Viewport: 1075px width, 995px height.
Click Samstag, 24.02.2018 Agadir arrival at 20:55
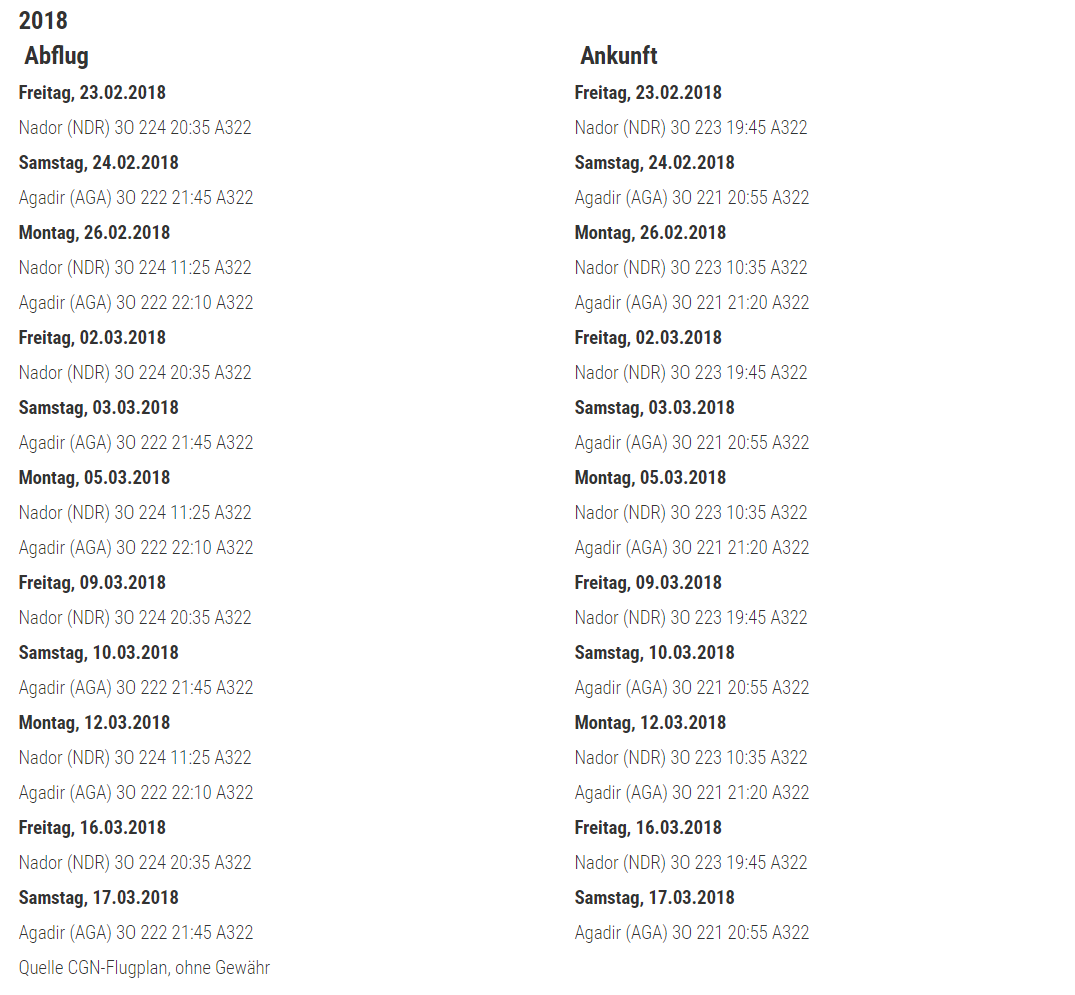pos(692,198)
